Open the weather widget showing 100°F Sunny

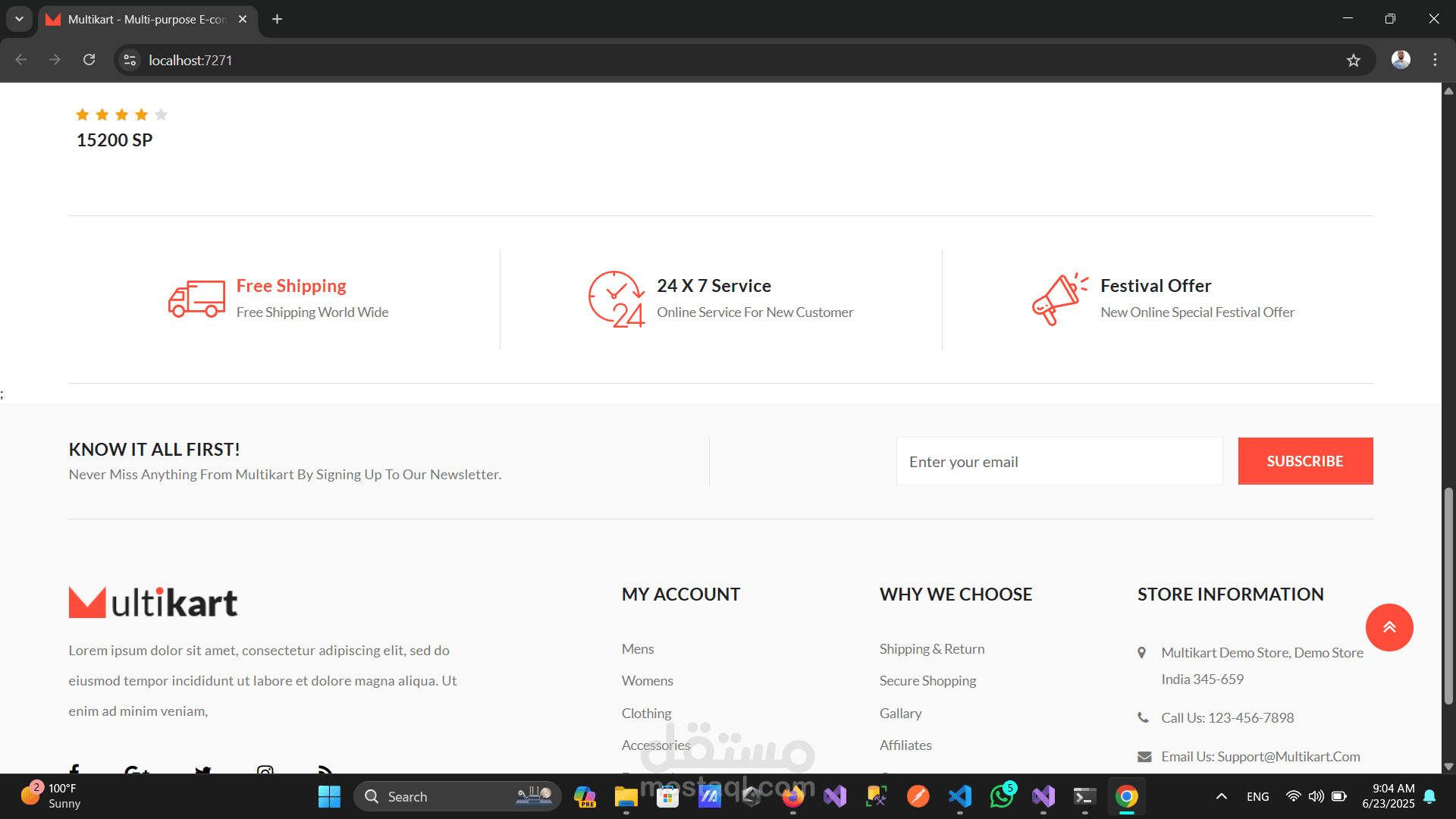pos(50,796)
